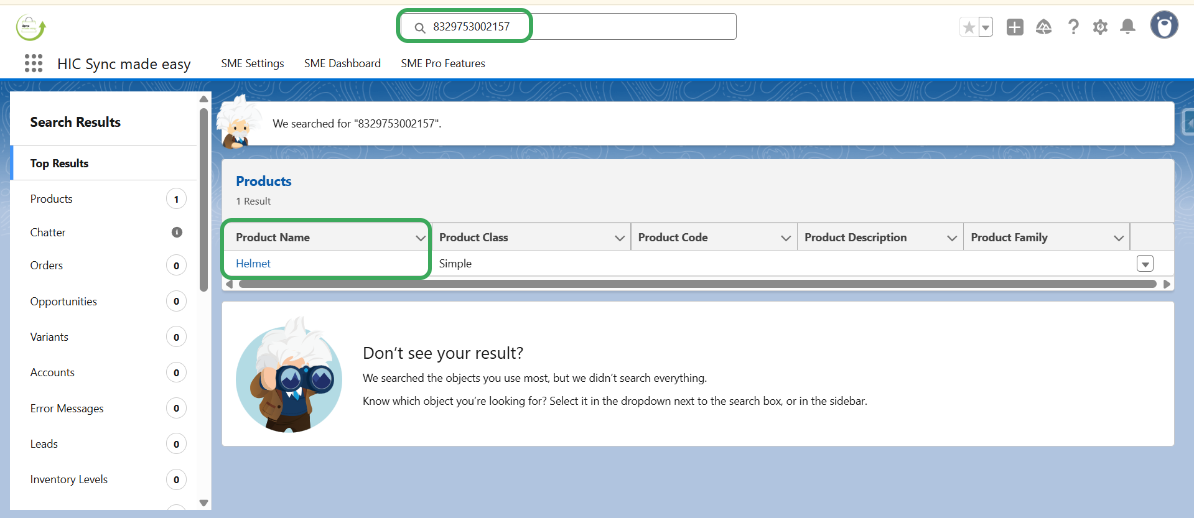Image resolution: width=1194 pixels, height=518 pixels.
Task: Open the Salesforce Guidance Center icon
Action: coord(1044,27)
